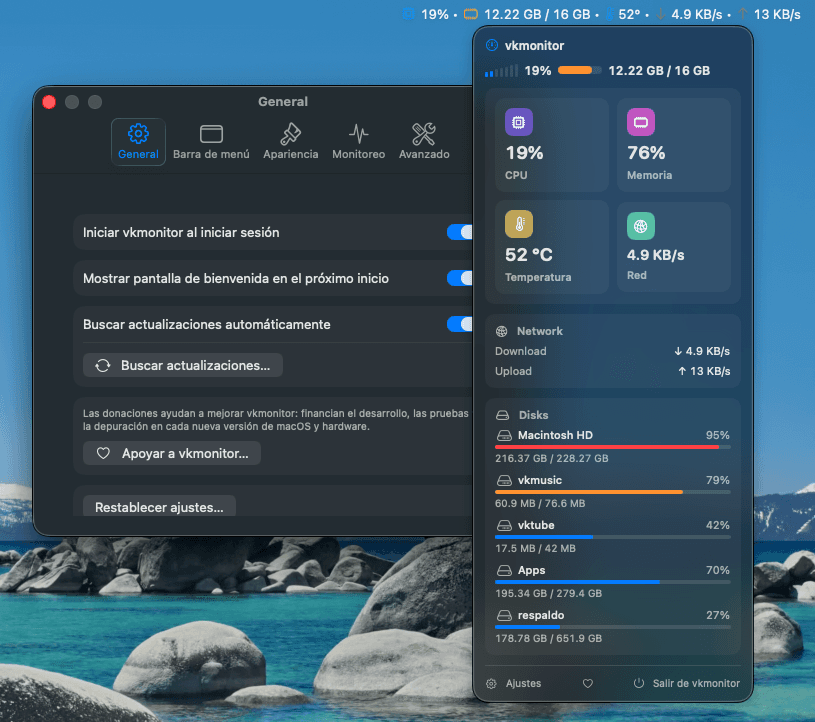Click the 216.37 GB / 228.27 GB text
Image resolution: width=815 pixels, height=722 pixels.
tap(551, 458)
